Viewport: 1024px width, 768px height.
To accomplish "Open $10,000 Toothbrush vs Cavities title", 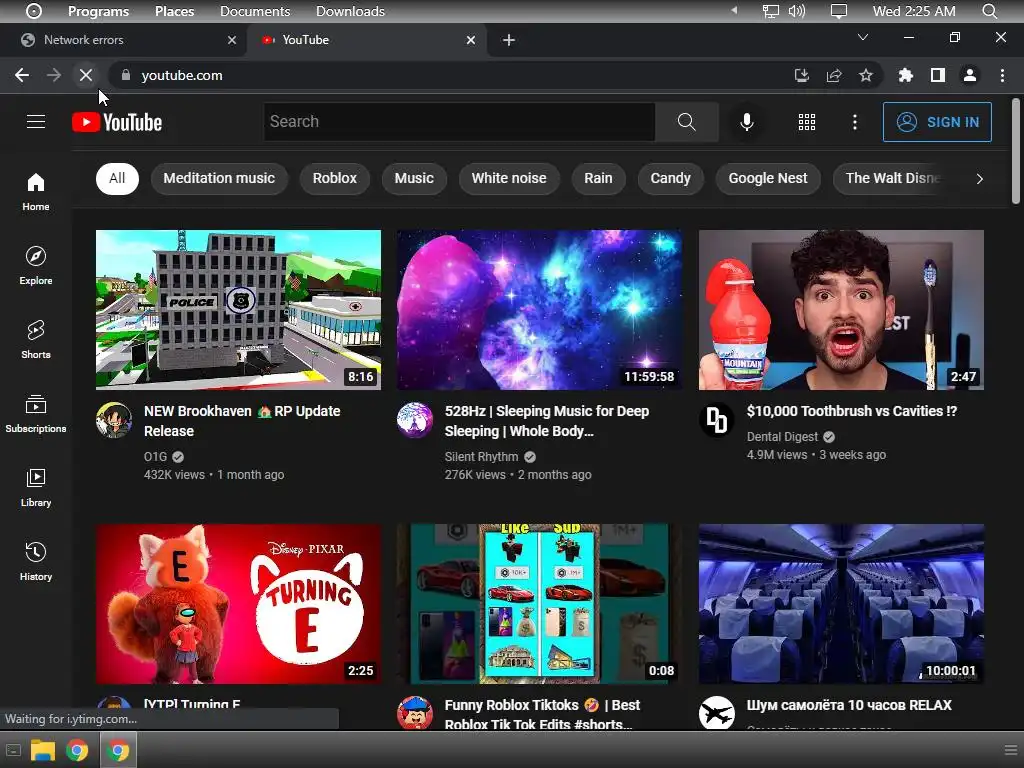I will pyautogui.click(x=852, y=411).
